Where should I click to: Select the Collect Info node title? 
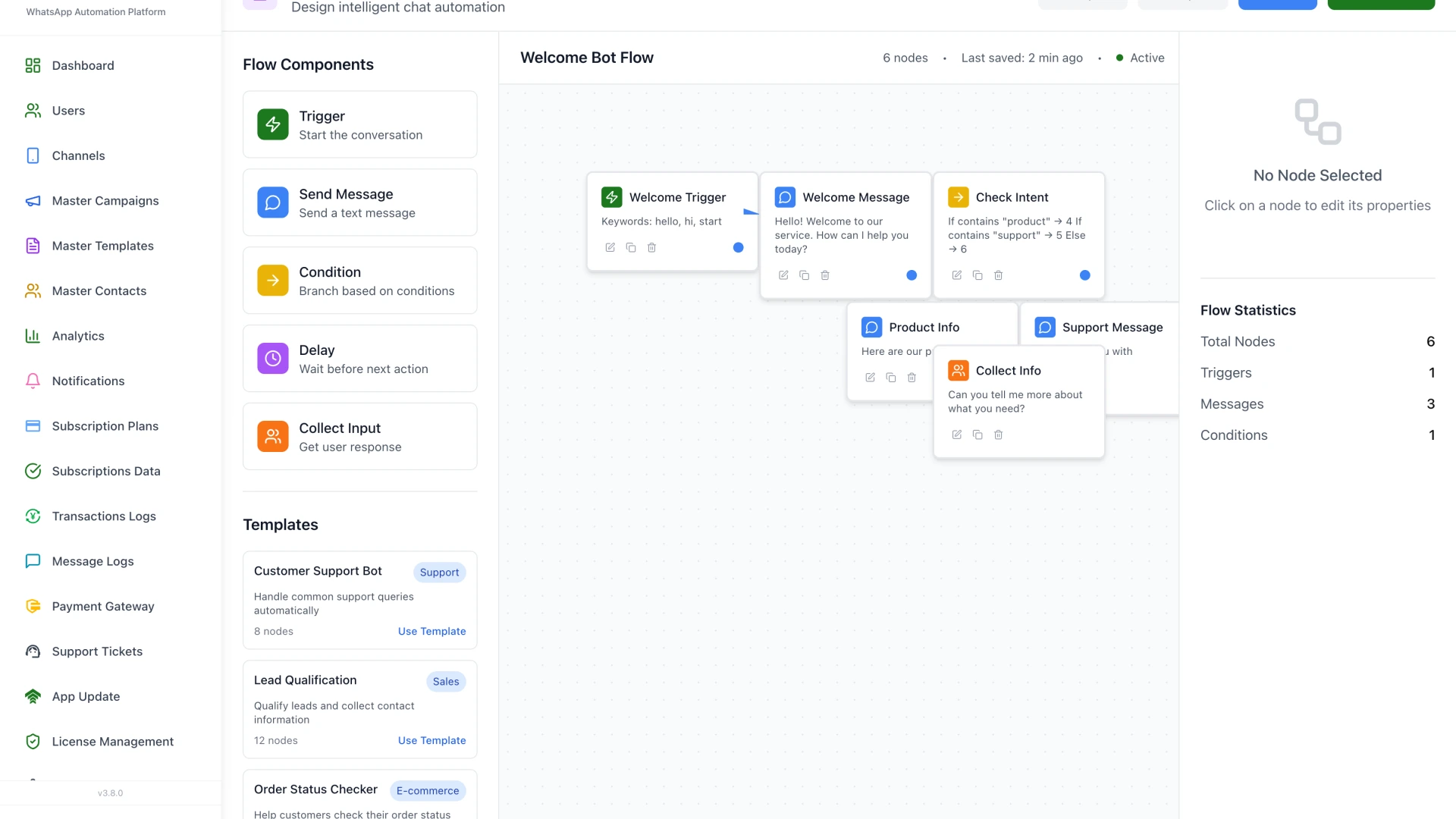[x=1009, y=371]
